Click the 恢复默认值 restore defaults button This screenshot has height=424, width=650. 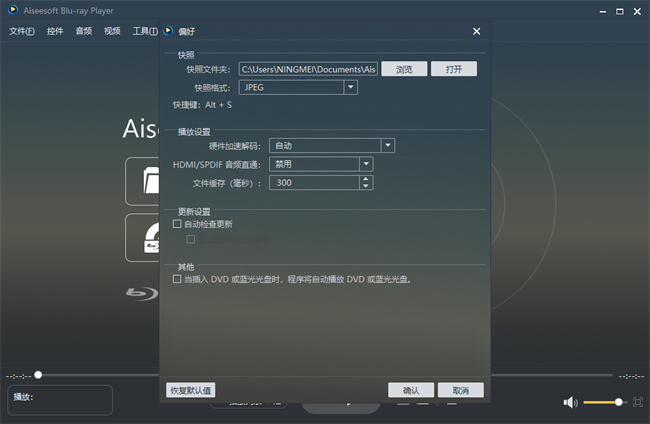tap(191, 390)
